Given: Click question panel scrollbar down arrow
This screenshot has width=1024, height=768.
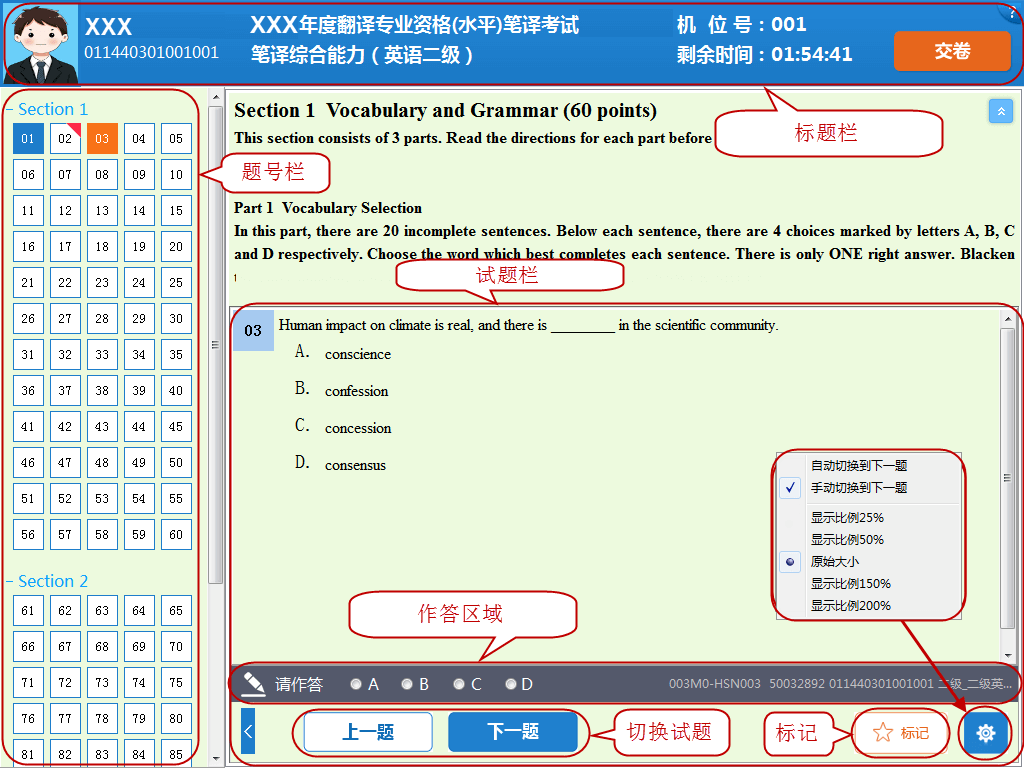Looking at the screenshot, I should point(1008,655).
